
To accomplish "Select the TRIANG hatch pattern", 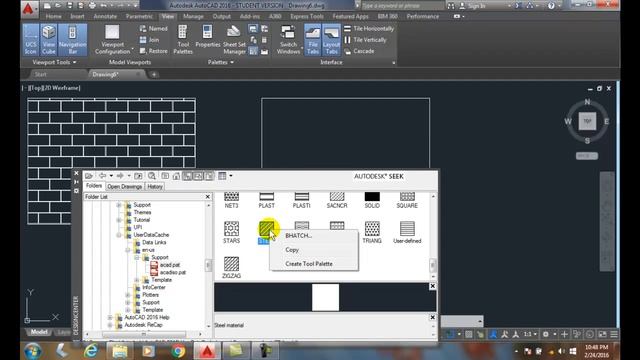I will pyautogui.click(x=372, y=232).
